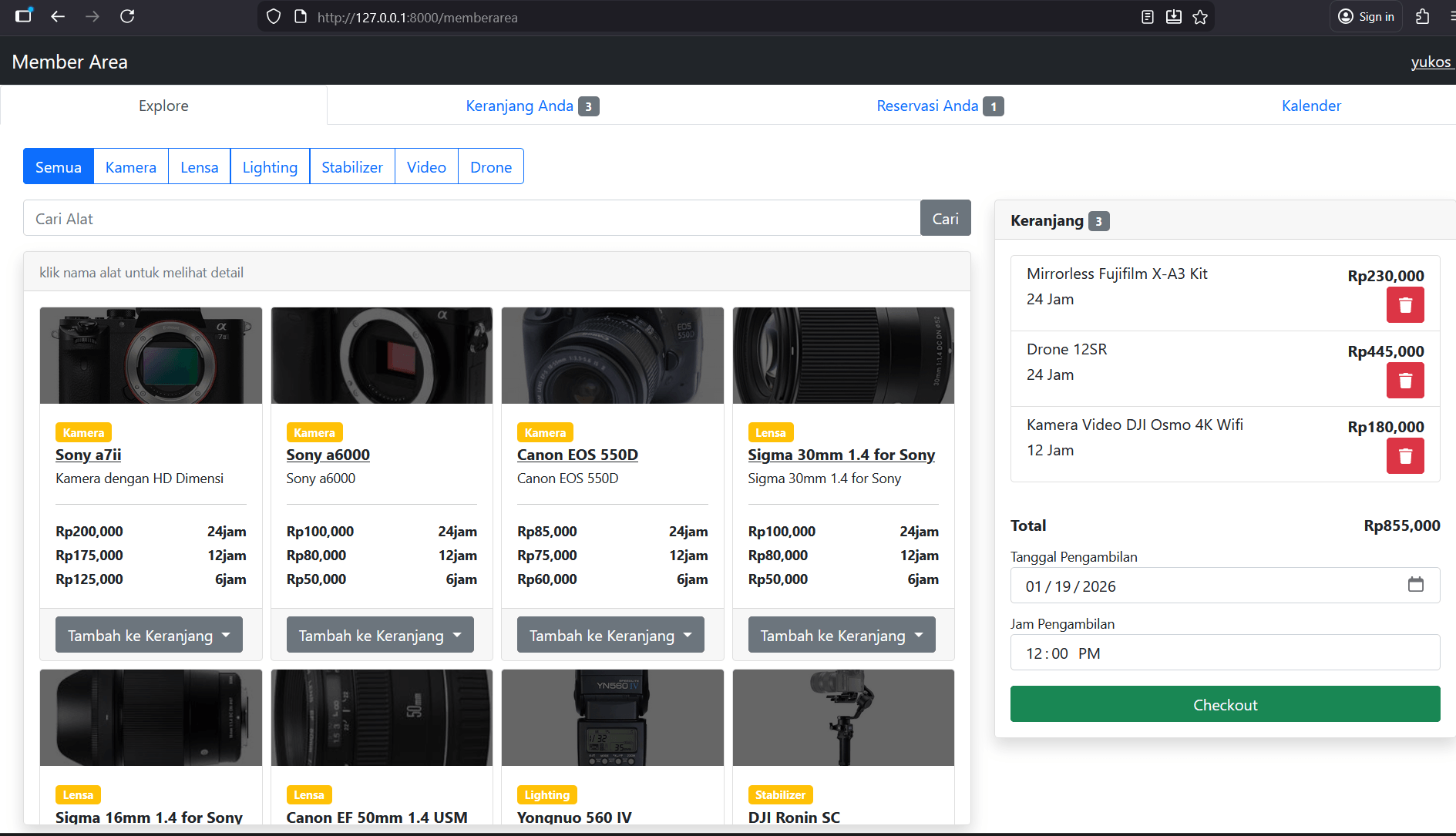The image size is (1456, 836).
Task: Filter by Drone category
Action: 491,166
